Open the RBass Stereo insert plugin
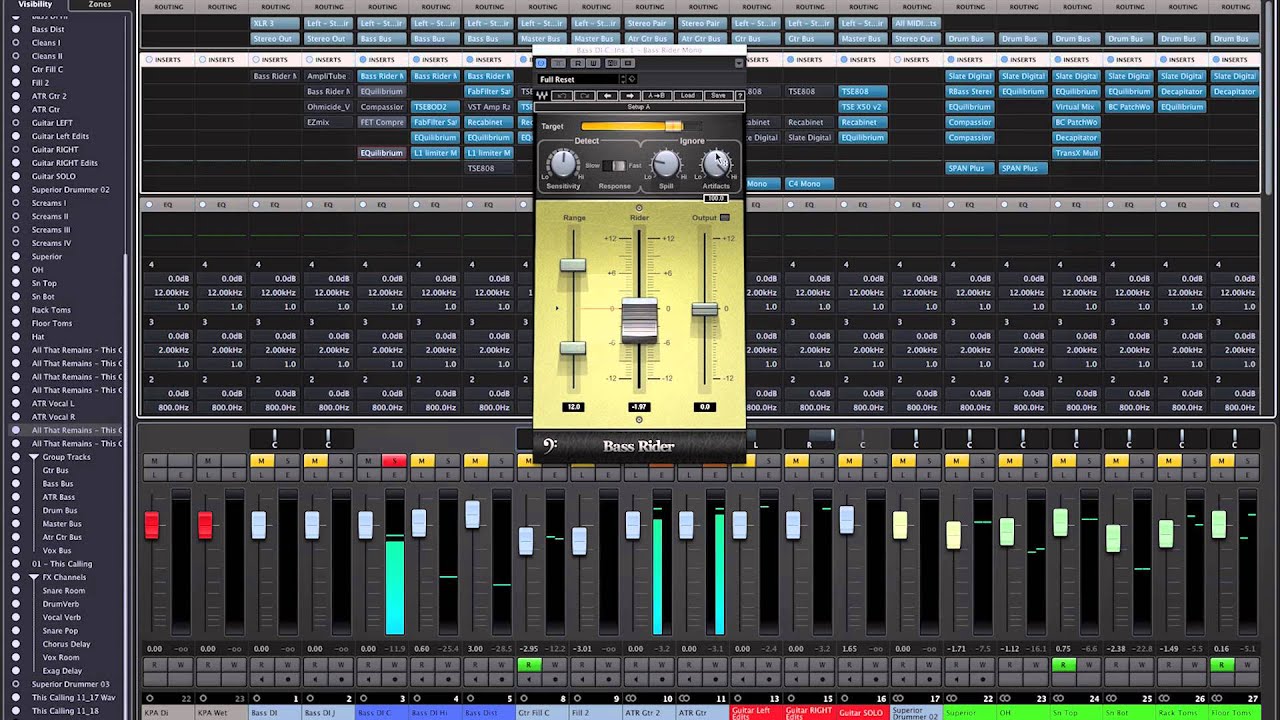The width and height of the screenshot is (1280, 720). click(x=969, y=91)
